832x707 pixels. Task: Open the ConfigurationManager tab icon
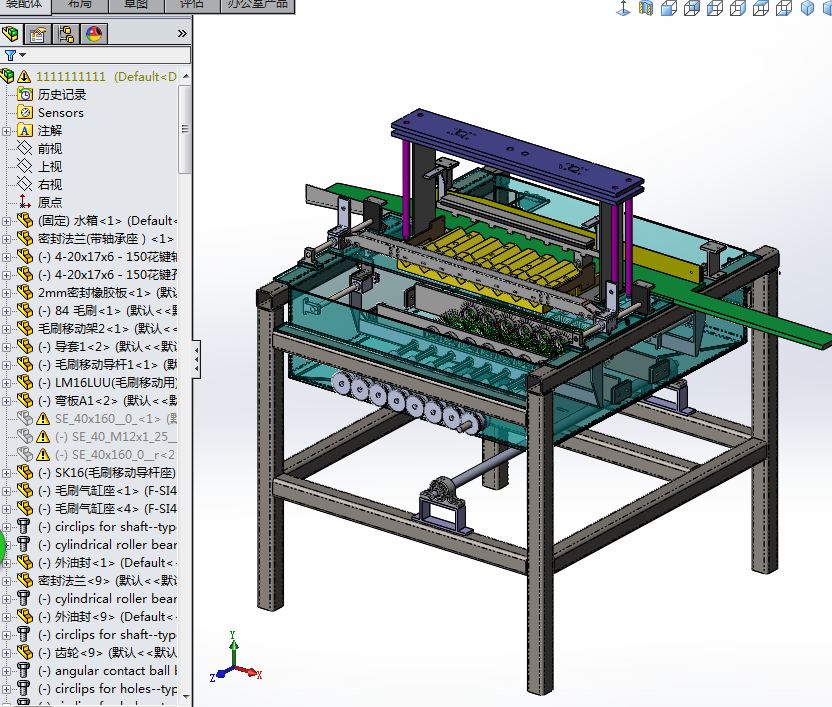[x=66, y=34]
